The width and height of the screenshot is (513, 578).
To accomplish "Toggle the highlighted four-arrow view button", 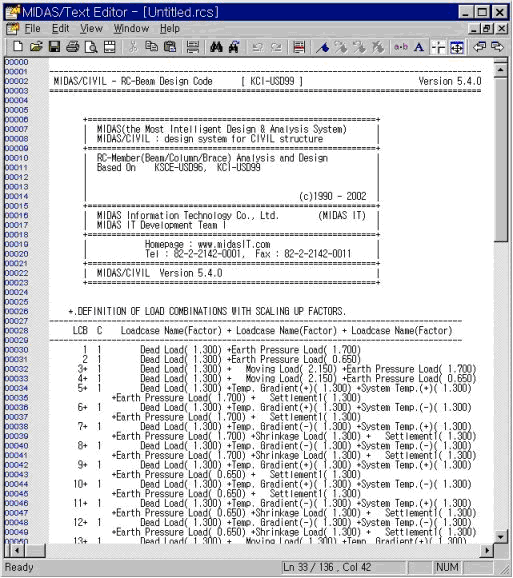I will tap(457, 47).
